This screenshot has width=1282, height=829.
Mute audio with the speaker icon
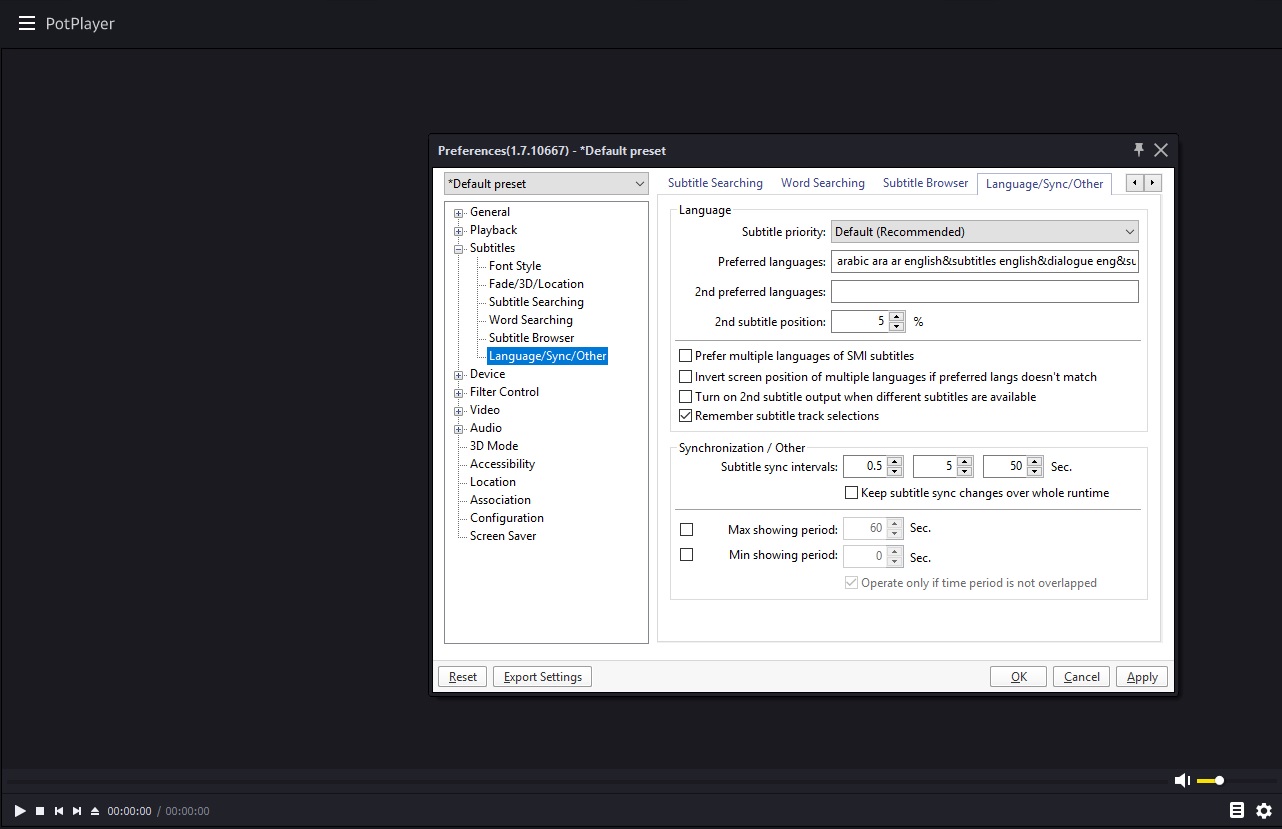(x=1182, y=780)
